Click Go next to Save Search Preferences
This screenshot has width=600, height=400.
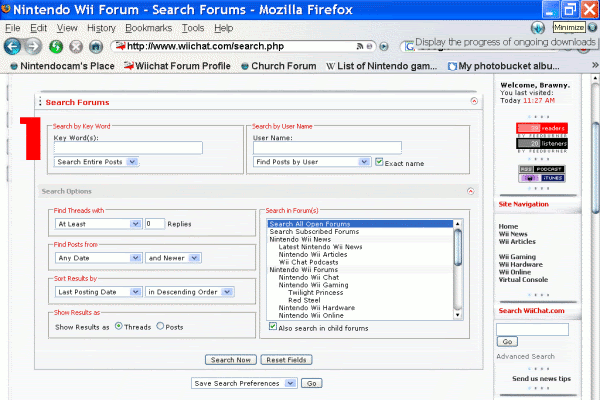pyautogui.click(x=311, y=383)
